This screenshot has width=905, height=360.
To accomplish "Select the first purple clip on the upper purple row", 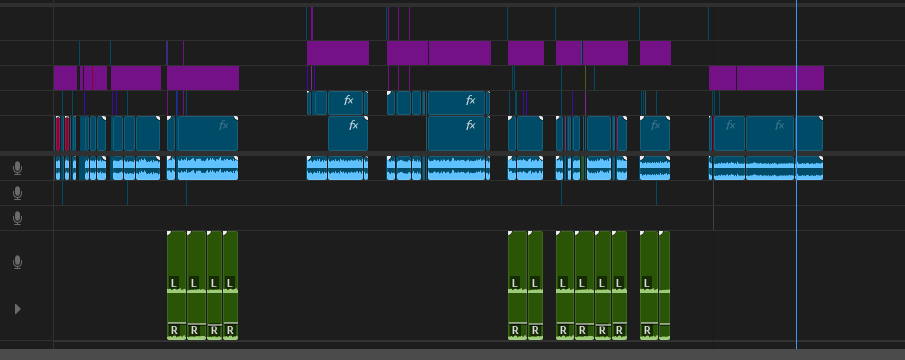I will (338, 52).
